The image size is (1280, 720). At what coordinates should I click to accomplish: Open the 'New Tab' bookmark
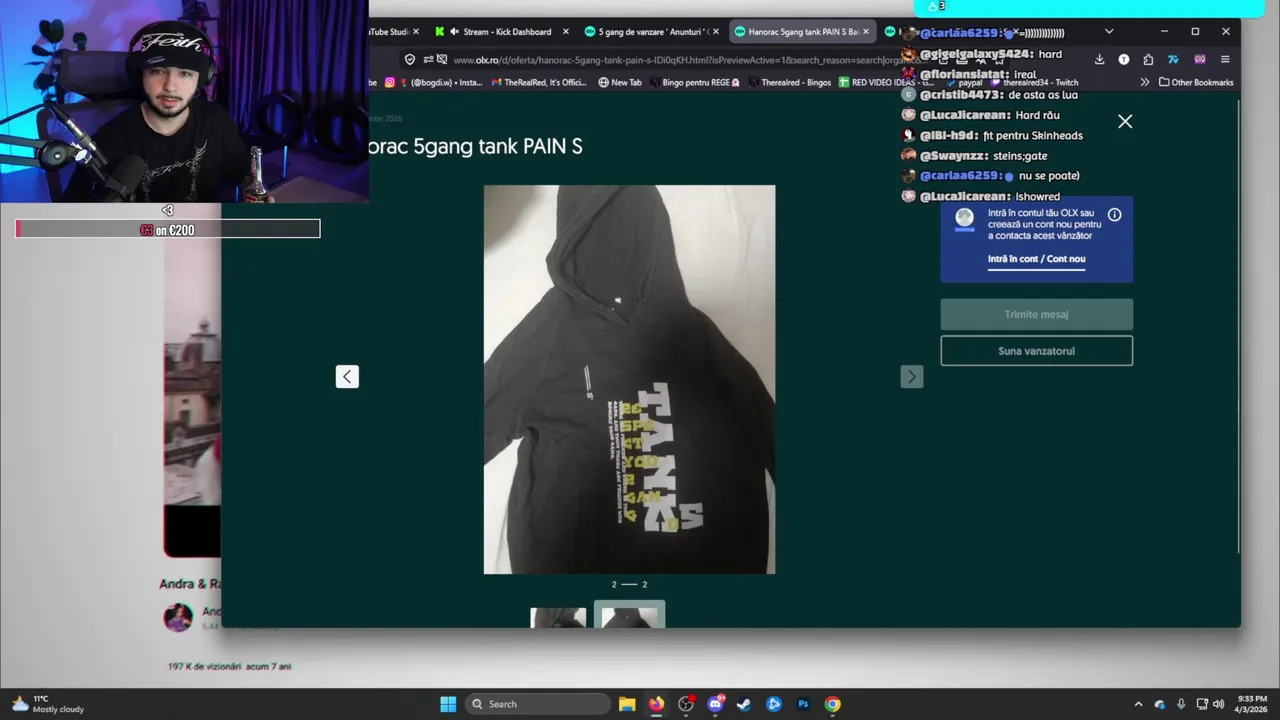pos(620,83)
